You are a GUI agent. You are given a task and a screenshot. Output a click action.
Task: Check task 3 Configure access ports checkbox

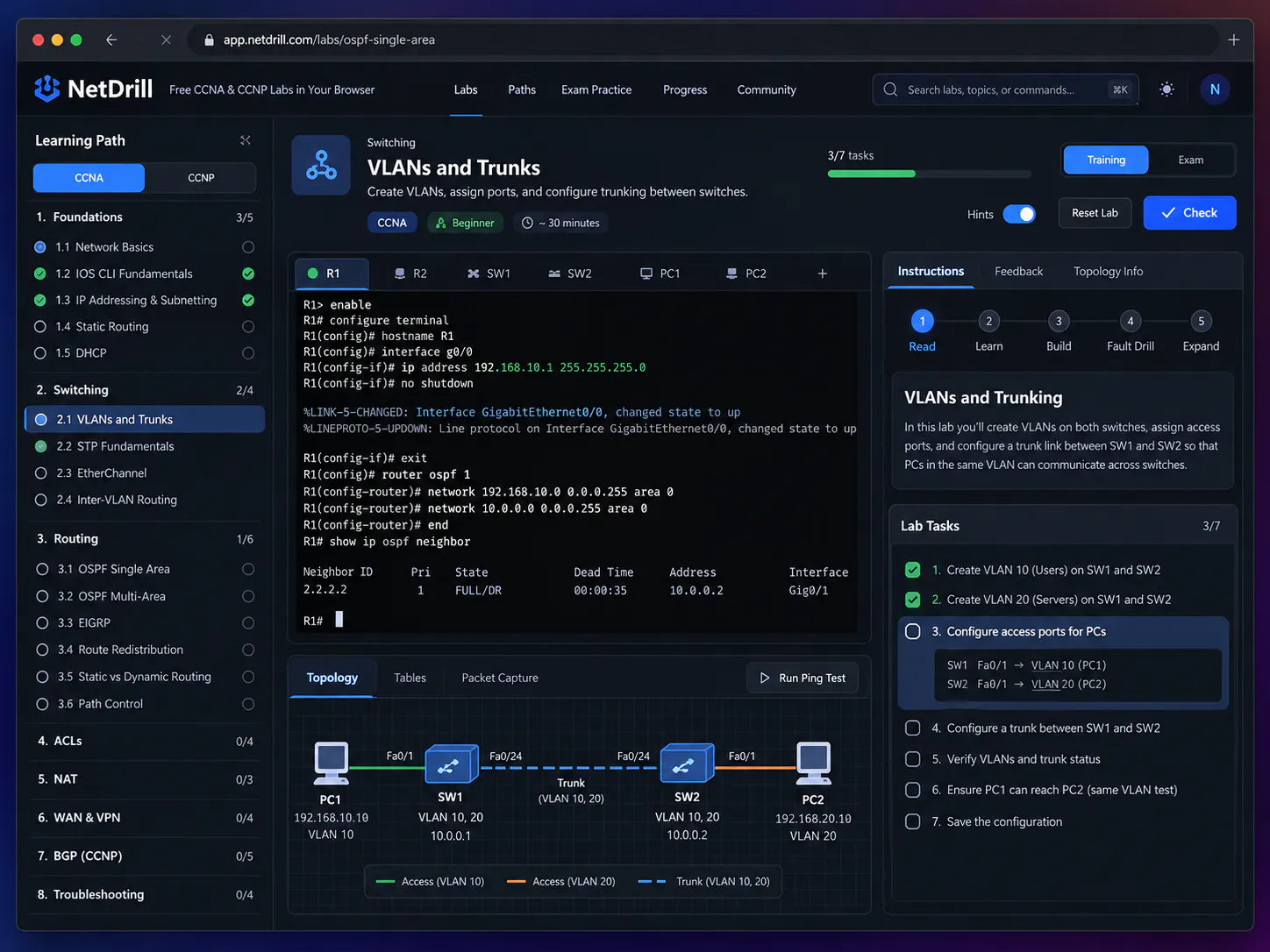[913, 631]
